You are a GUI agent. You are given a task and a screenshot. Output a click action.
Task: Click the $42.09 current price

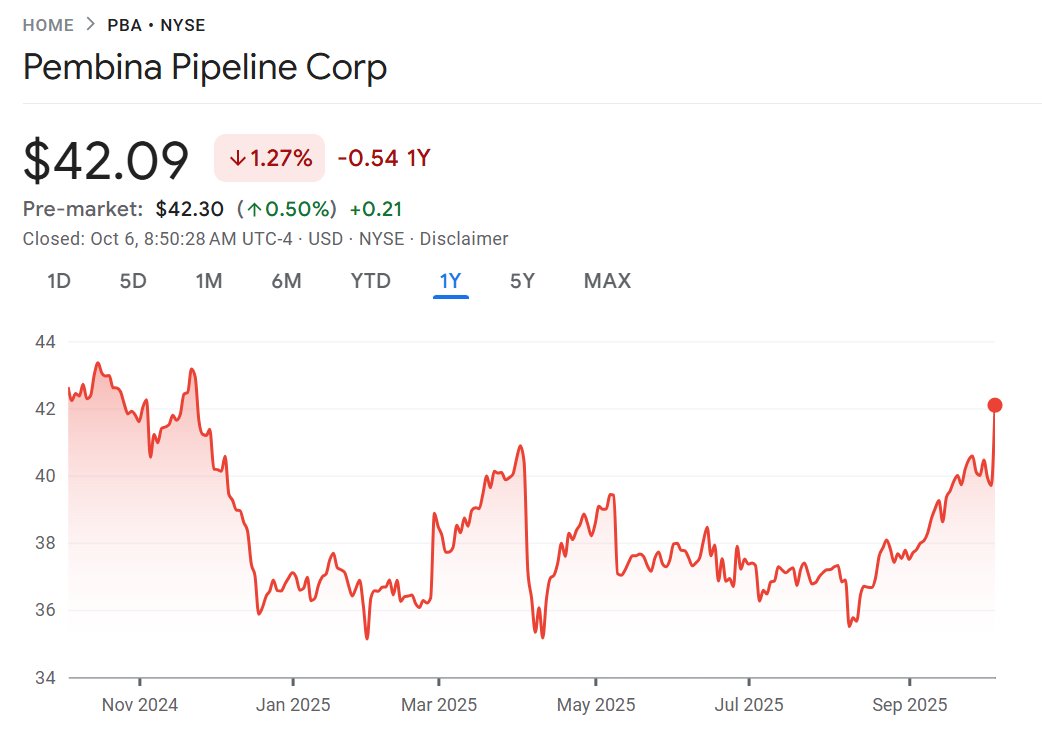click(x=106, y=160)
